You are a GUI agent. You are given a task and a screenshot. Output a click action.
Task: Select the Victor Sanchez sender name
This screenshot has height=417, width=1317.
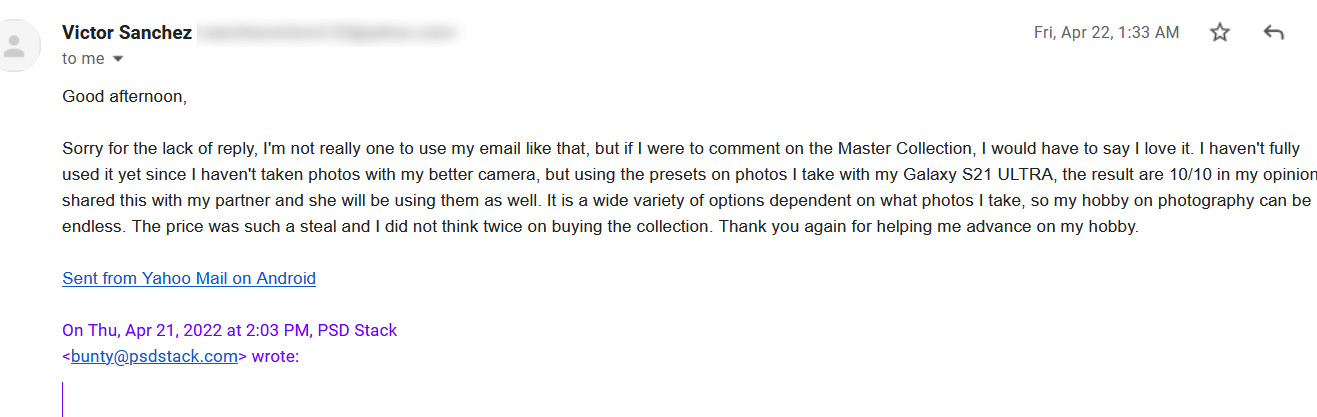tap(127, 32)
